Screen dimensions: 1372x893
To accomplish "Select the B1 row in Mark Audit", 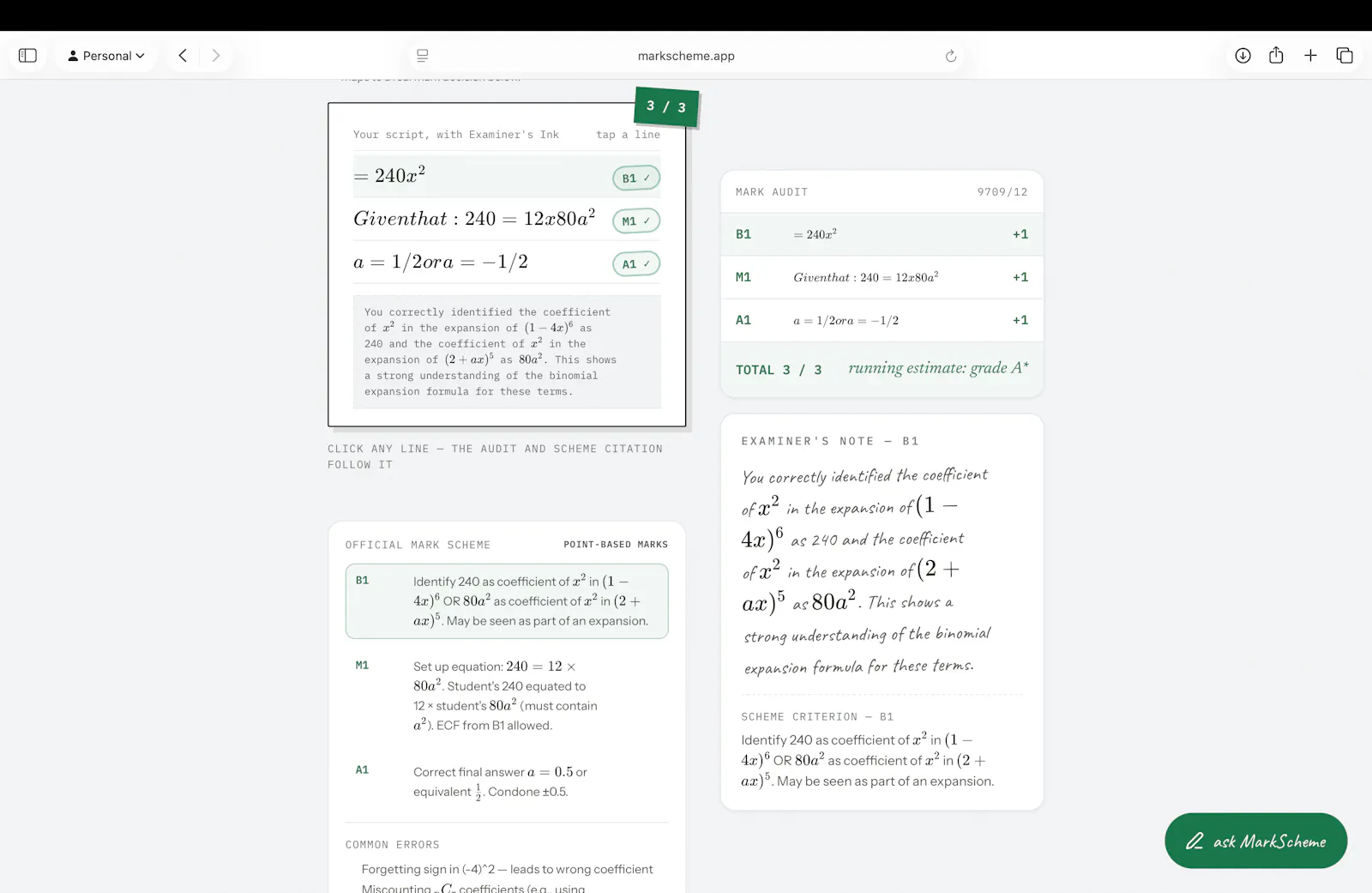I will (x=882, y=234).
